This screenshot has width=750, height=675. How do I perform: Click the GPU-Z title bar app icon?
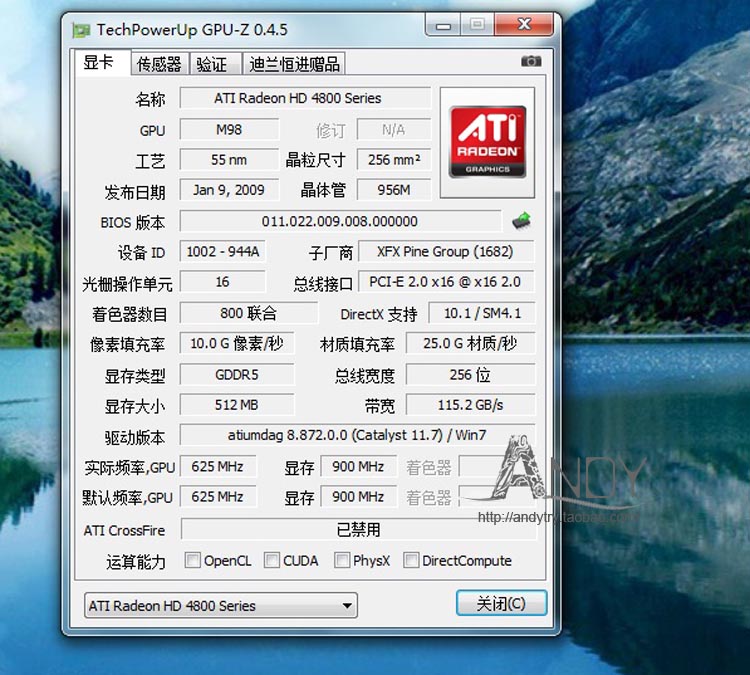click(81, 30)
